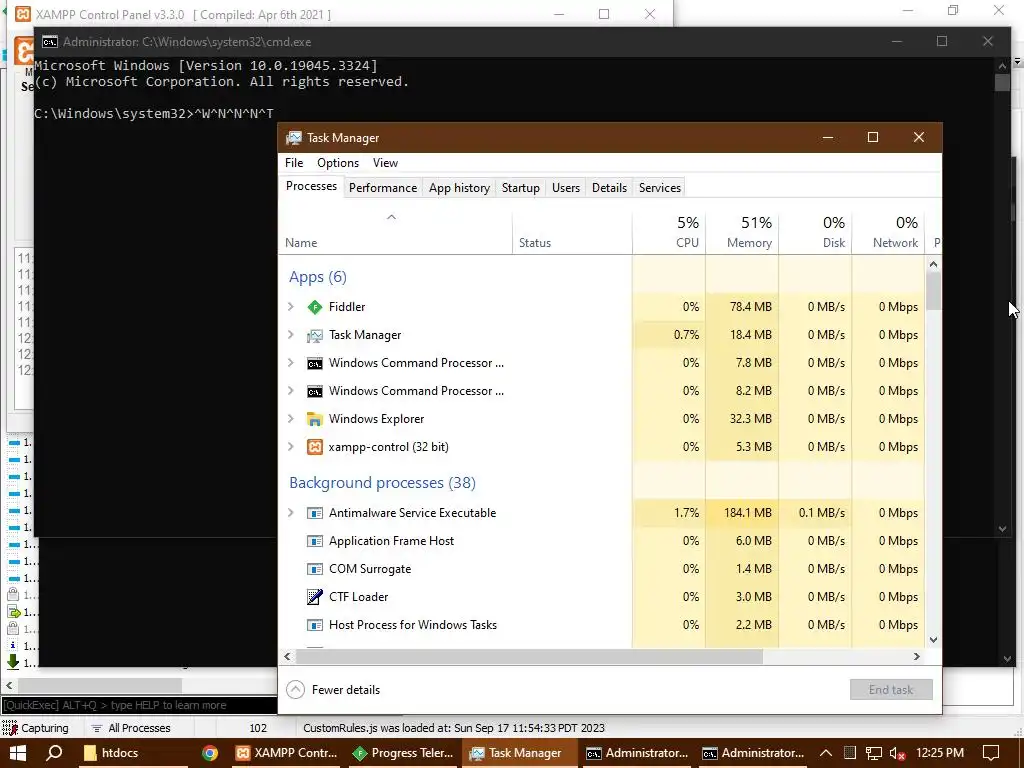Click the CTF Loader pen icon
Screen dimensions: 1024x768
click(x=315, y=597)
